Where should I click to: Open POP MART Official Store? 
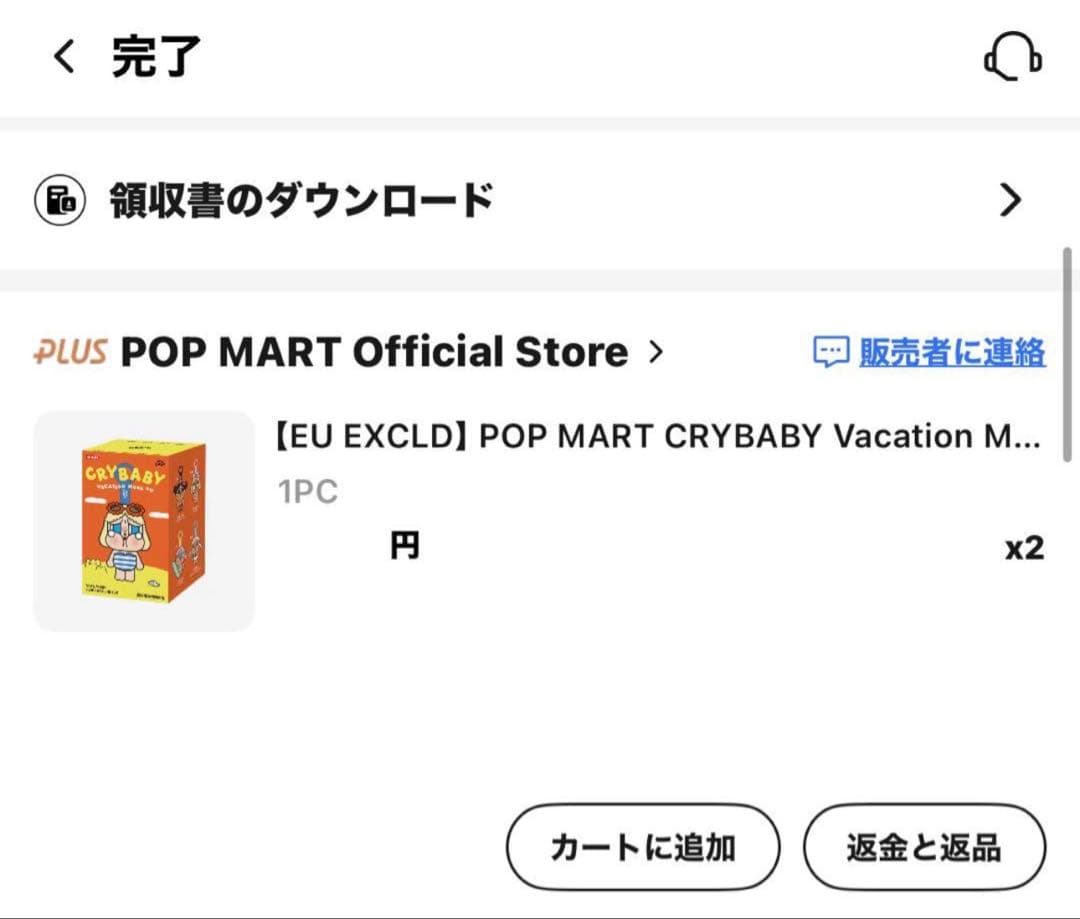pos(372,352)
